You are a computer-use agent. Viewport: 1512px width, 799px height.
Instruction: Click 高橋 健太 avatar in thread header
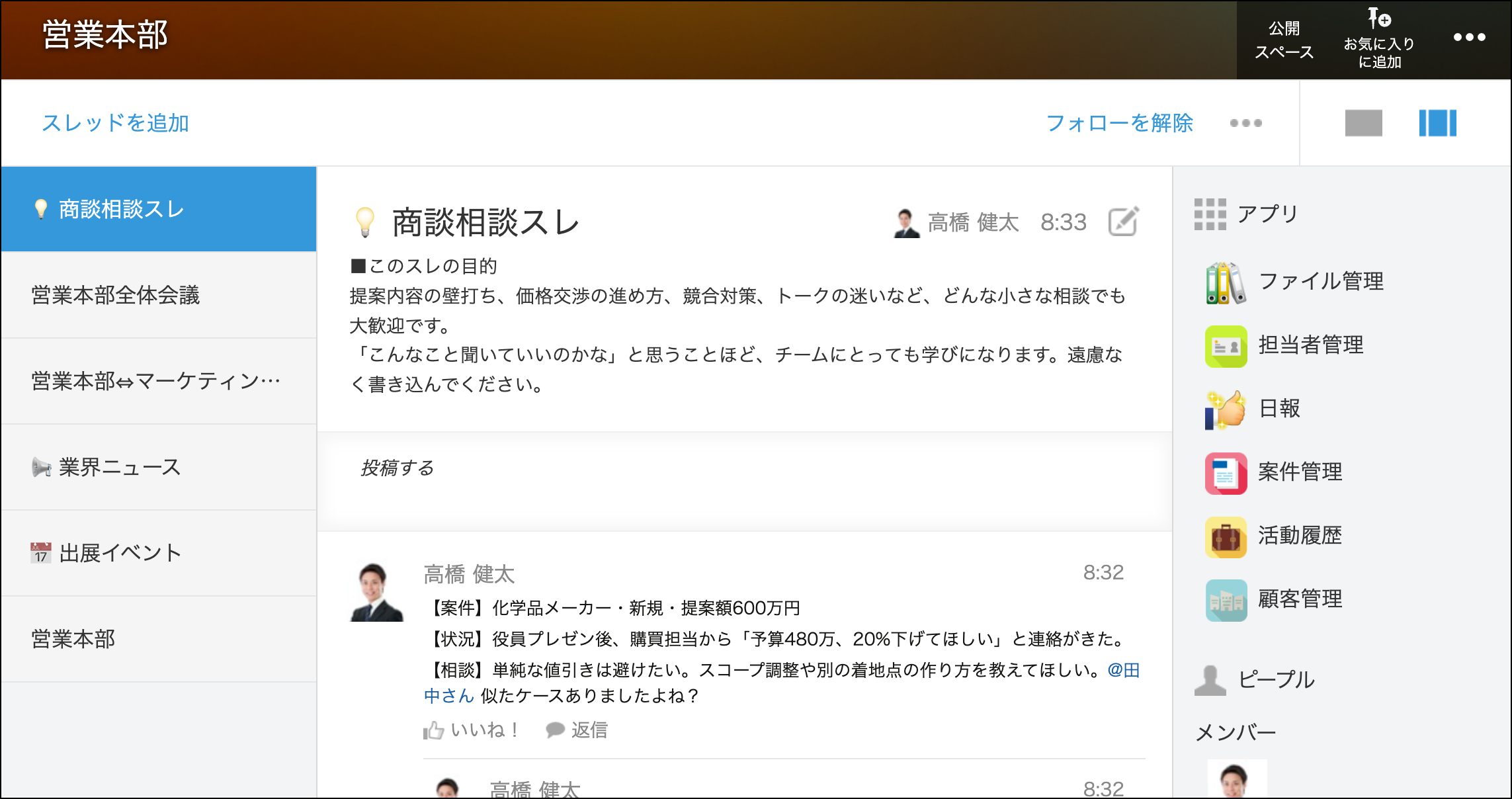tap(906, 223)
